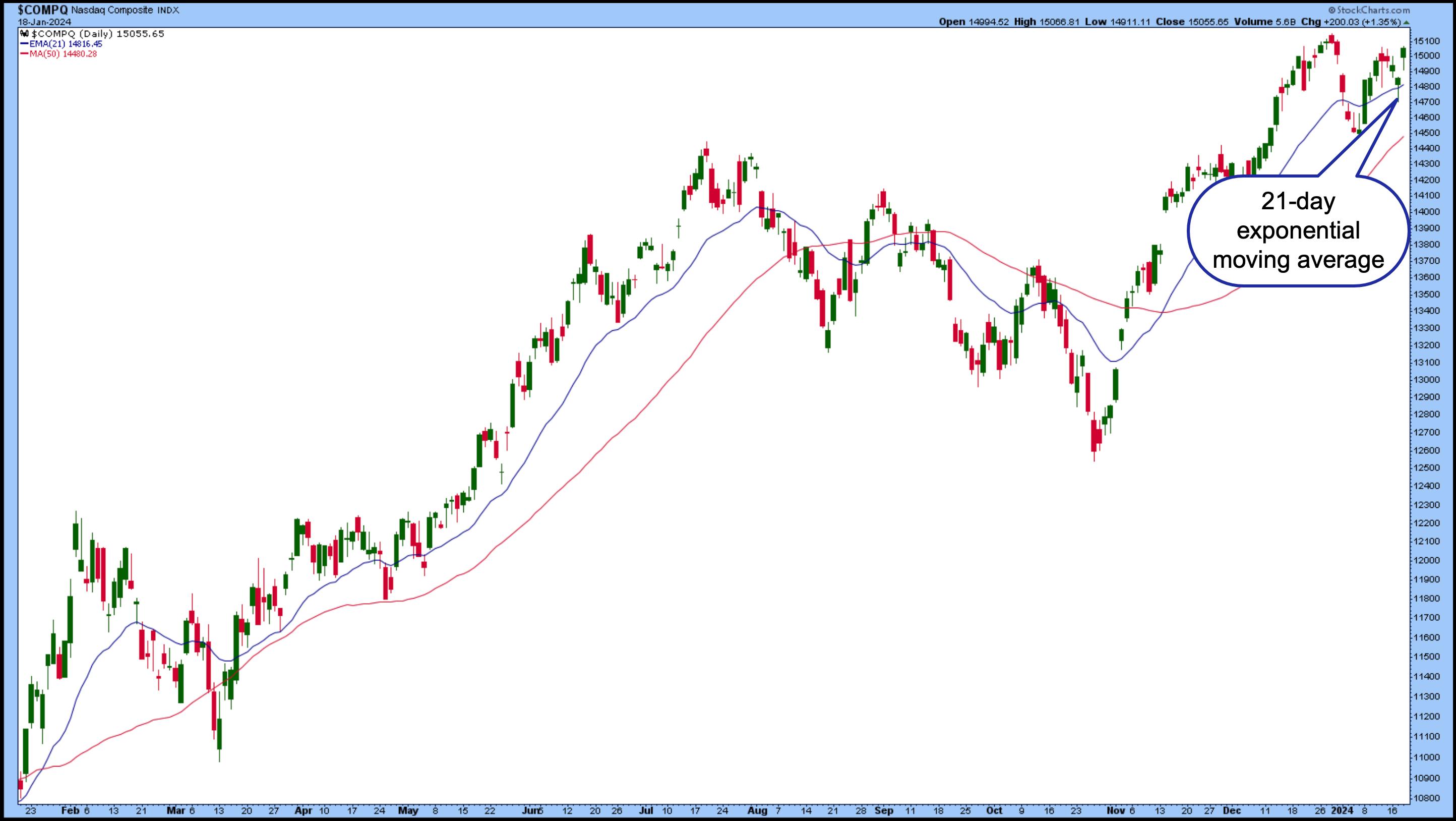
Task: Click the 15100 price level on axis
Action: coord(1427,41)
